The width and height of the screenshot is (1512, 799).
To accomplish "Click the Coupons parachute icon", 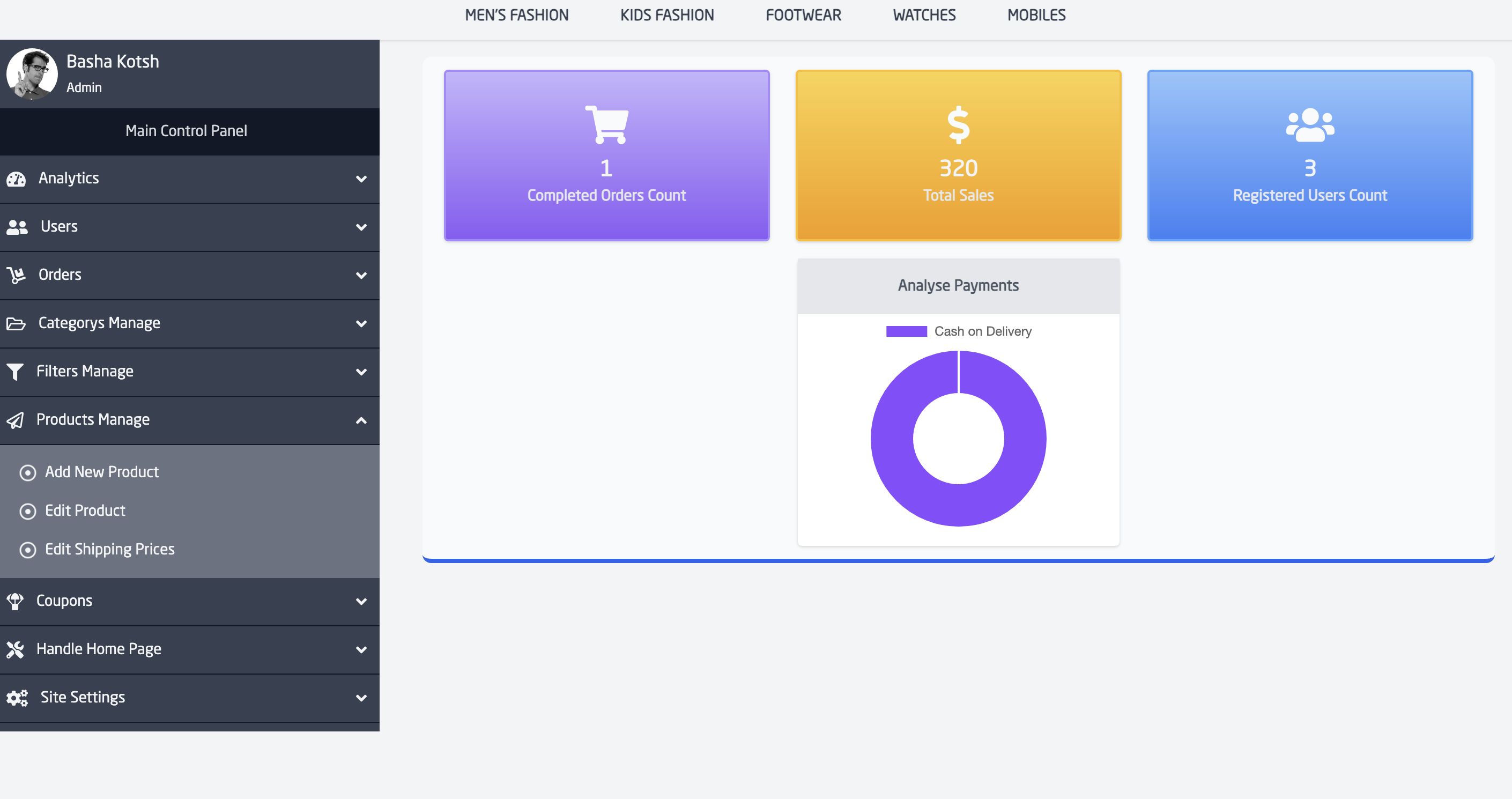I will [14, 601].
